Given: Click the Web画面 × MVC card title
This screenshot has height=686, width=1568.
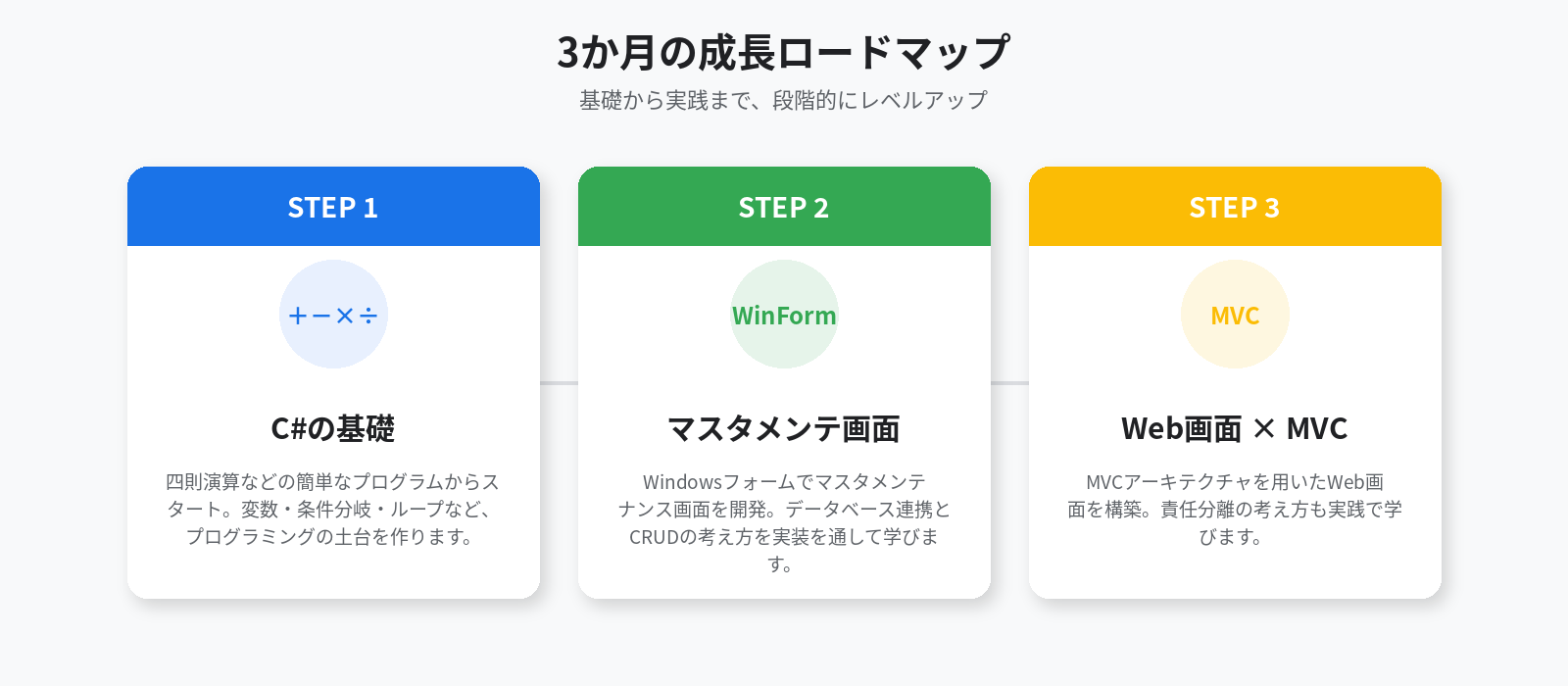Looking at the screenshot, I should (1235, 428).
